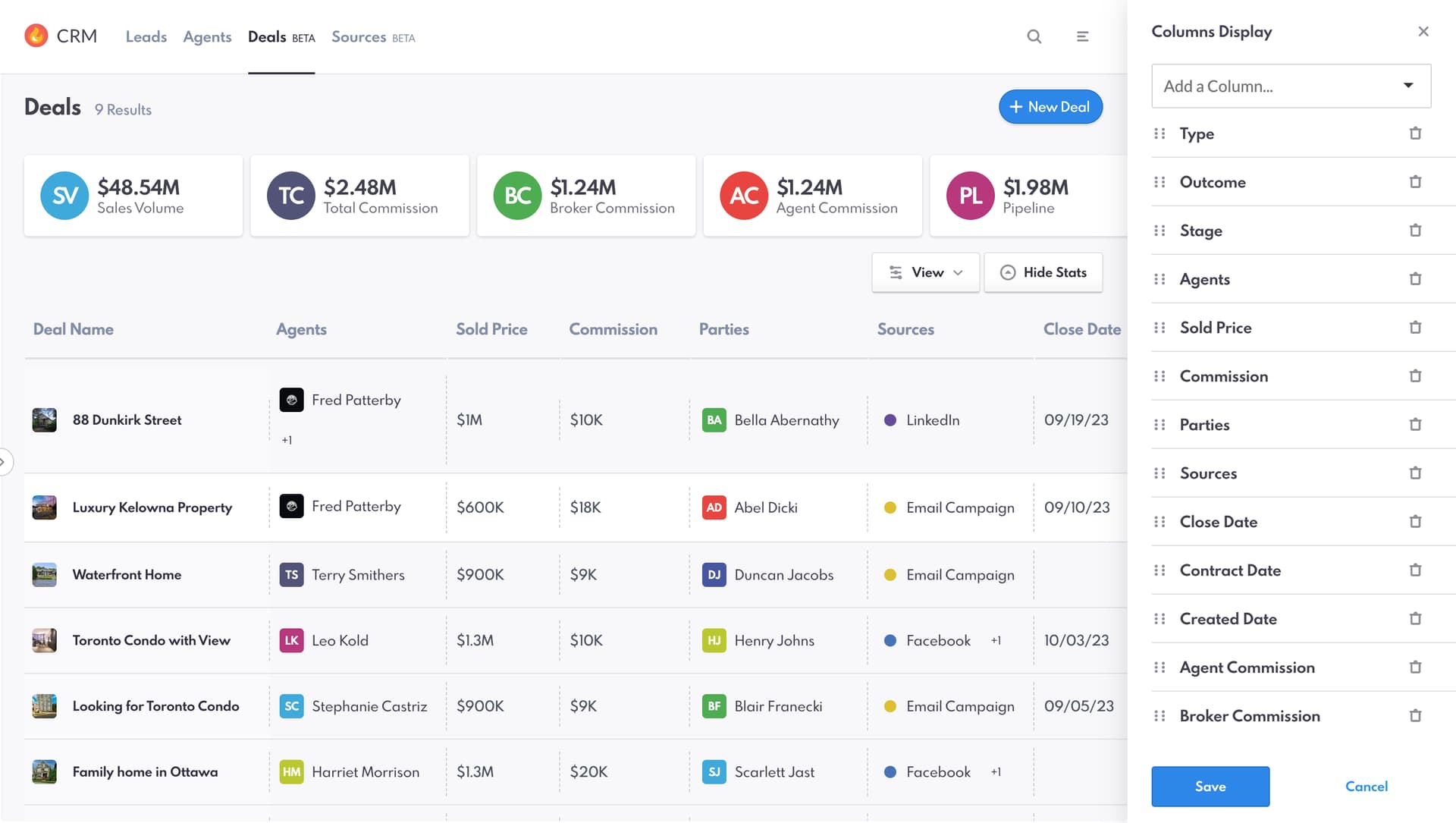Delete the Sources column

[1415, 473]
